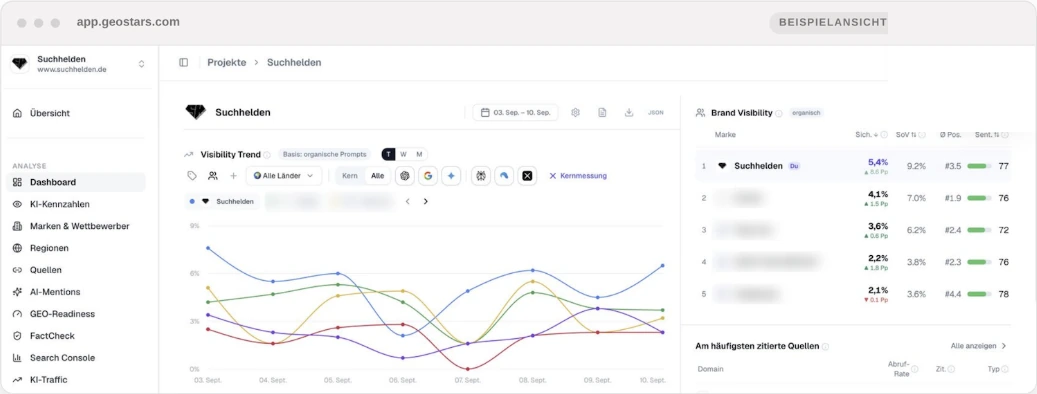This screenshot has height=394, width=1037.
Task: Select the Kern prompt segment
Action: tap(350, 176)
